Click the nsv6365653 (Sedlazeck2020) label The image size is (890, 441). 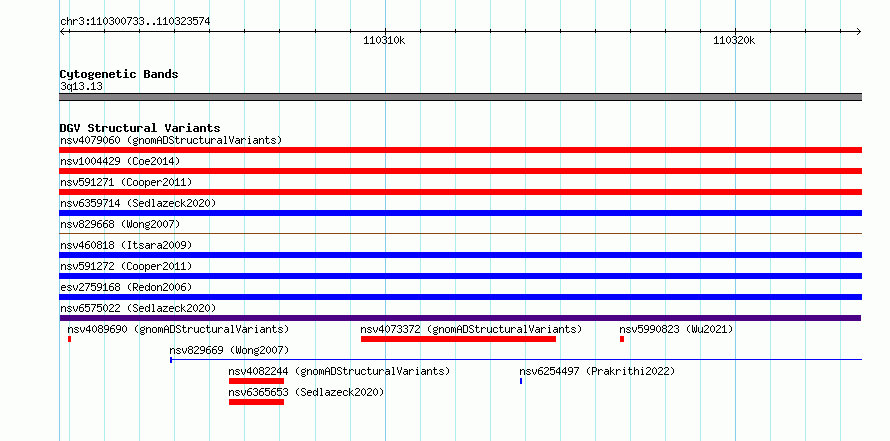pyautogui.click(x=307, y=392)
